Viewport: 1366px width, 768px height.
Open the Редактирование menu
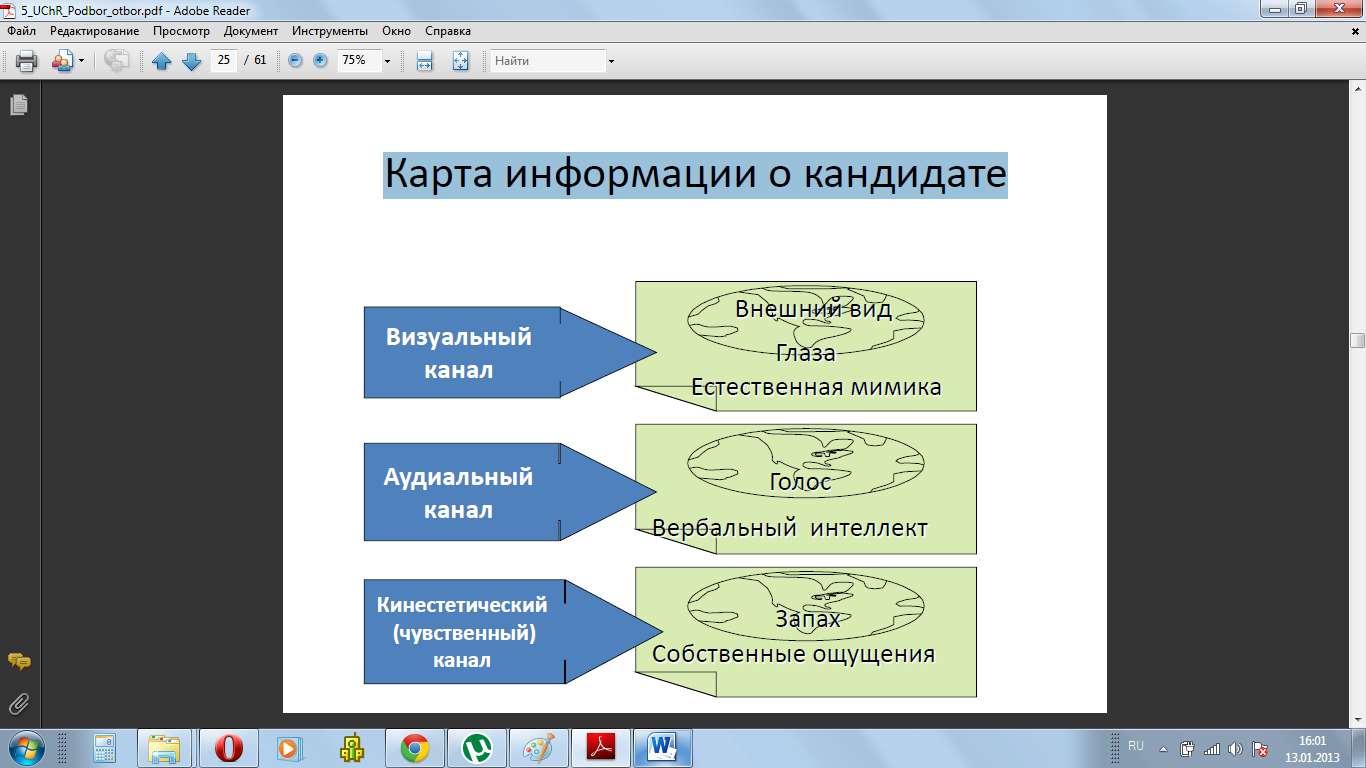[94, 31]
